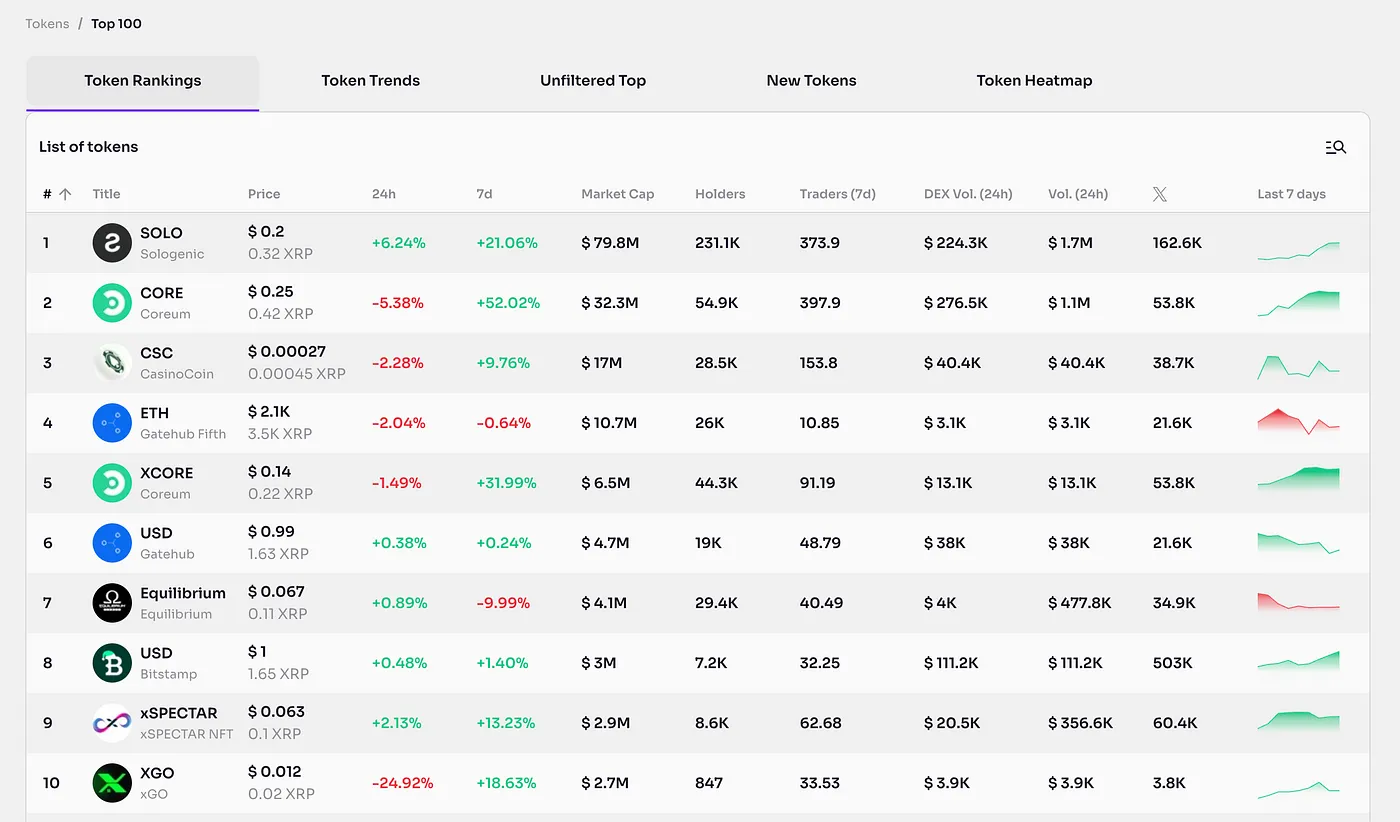Image resolution: width=1400 pixels, height=822 pixels.
Task: Click the Equilibrium token logo
Action: [112, 603]
